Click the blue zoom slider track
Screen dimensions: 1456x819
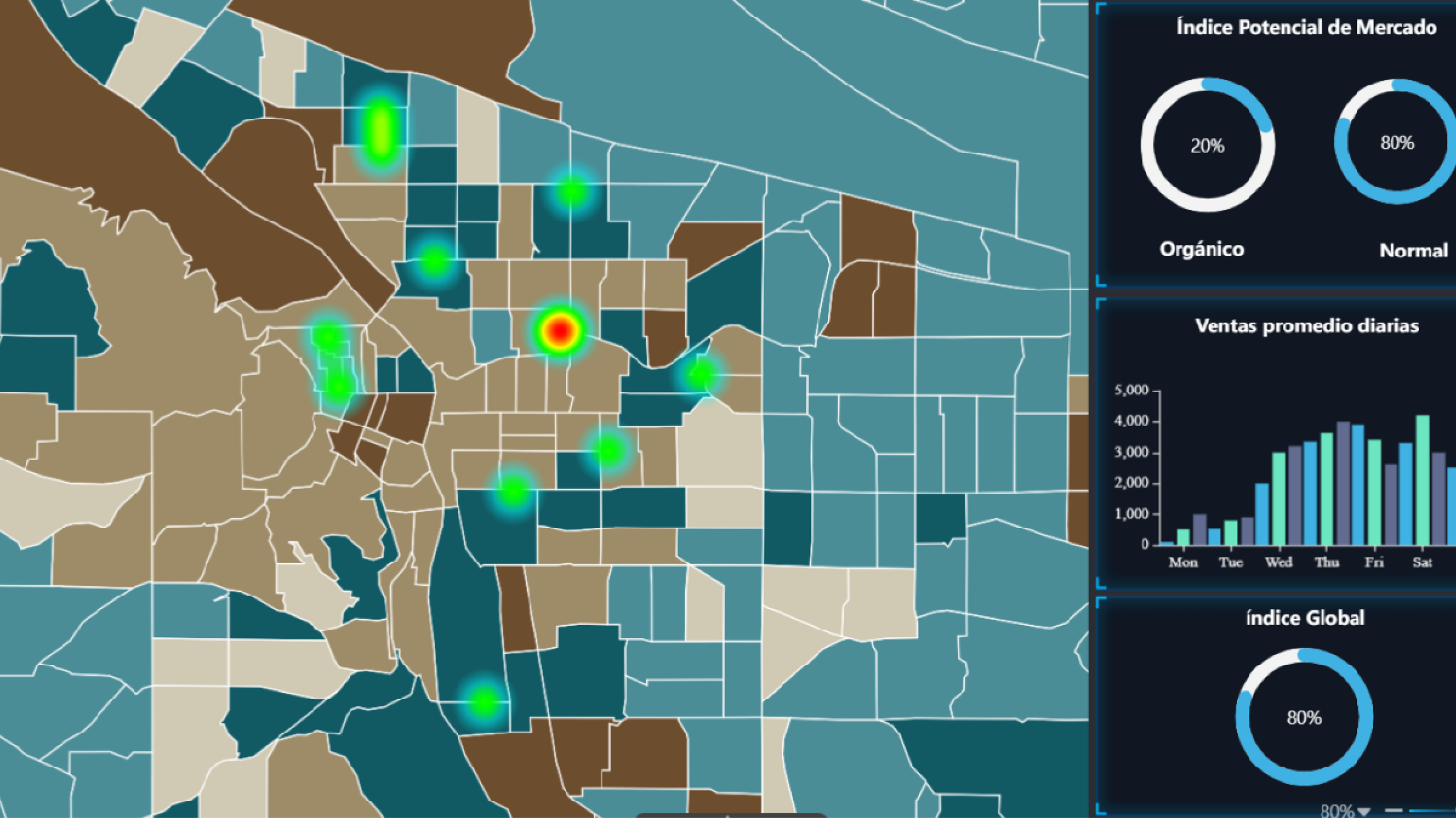pos(1433,810)
